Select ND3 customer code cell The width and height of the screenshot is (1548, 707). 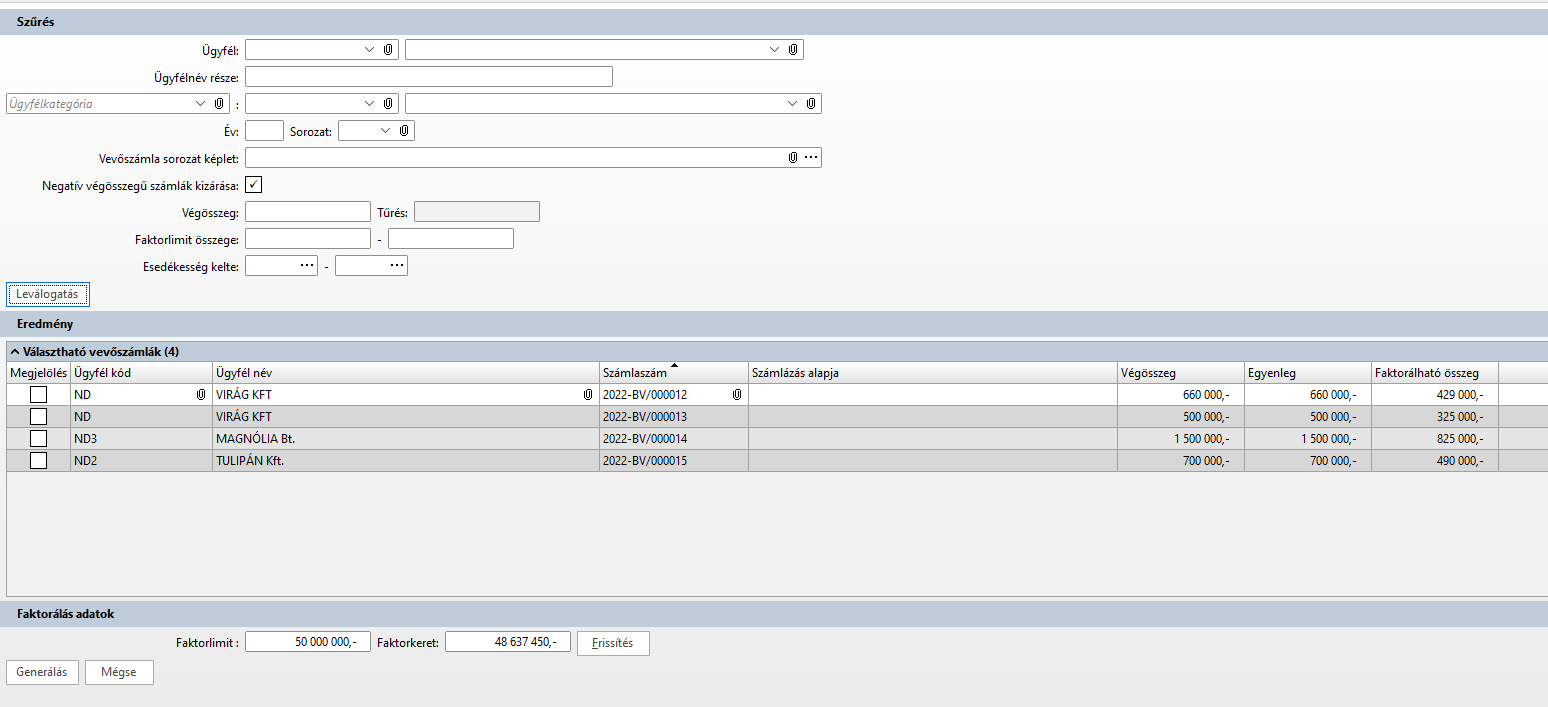click(141, 439)
